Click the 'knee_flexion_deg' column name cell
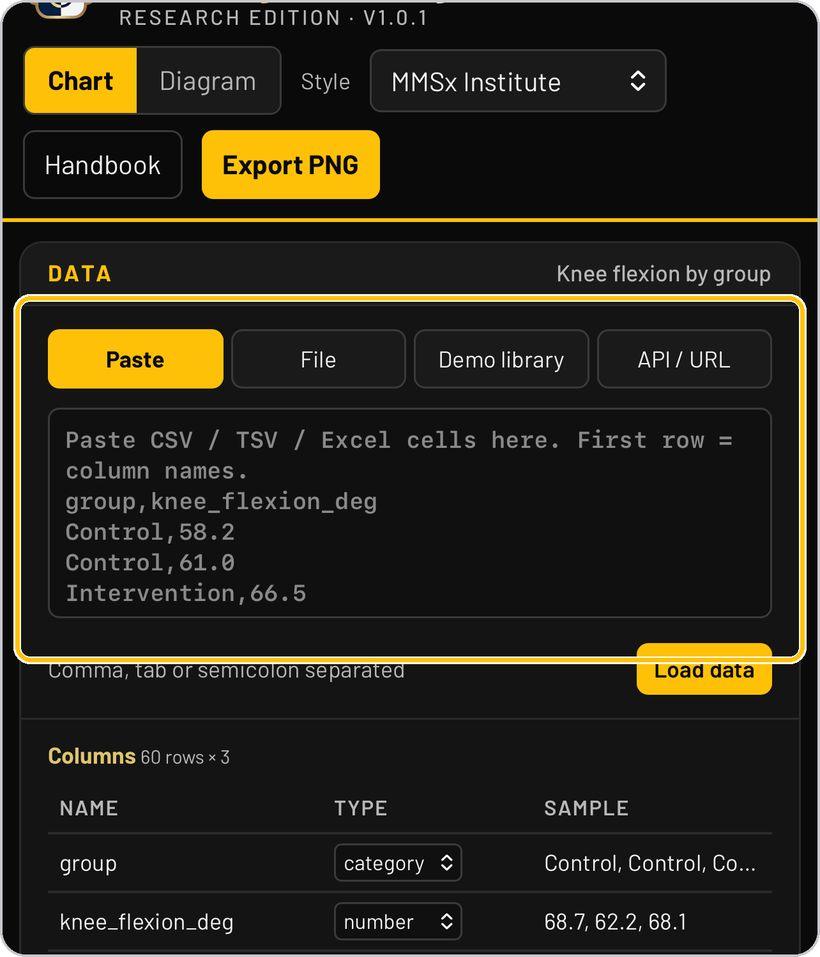Screen dimensions: 820x957 (146, 922)
